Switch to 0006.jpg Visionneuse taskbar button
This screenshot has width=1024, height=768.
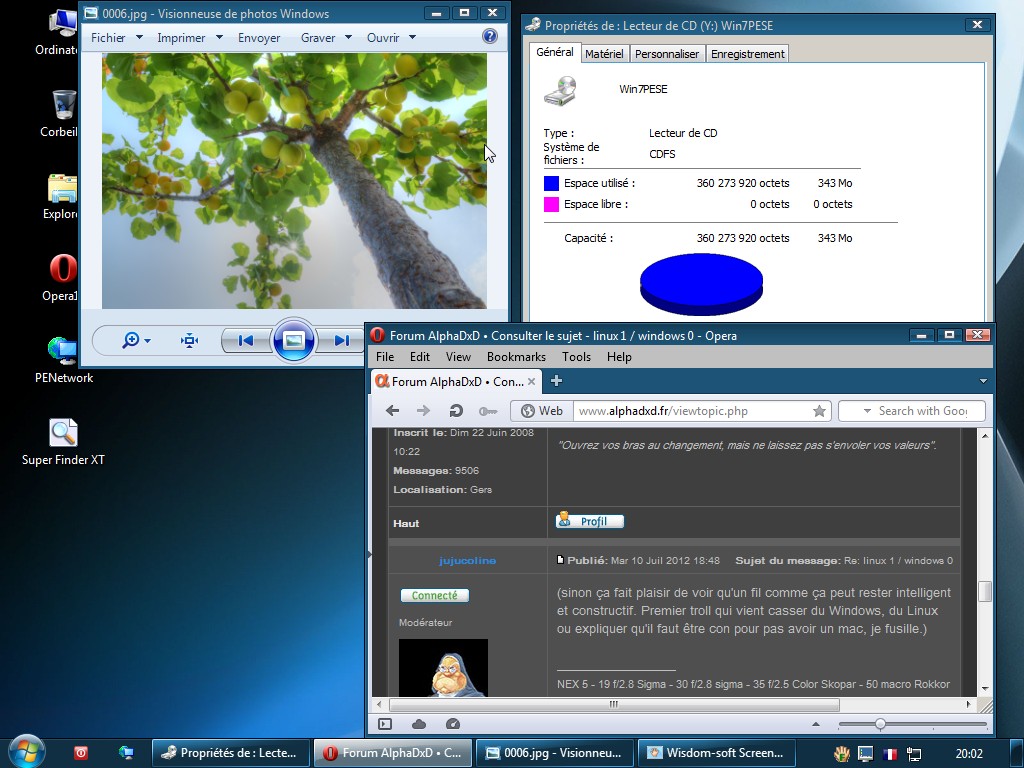point(554,753)
